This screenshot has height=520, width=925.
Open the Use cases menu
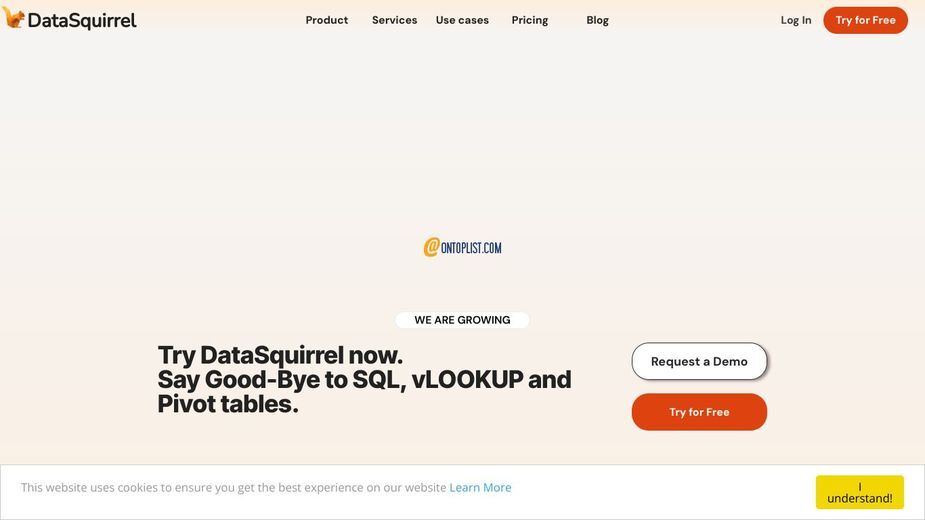pyautogui.click(x=462, y=20)
